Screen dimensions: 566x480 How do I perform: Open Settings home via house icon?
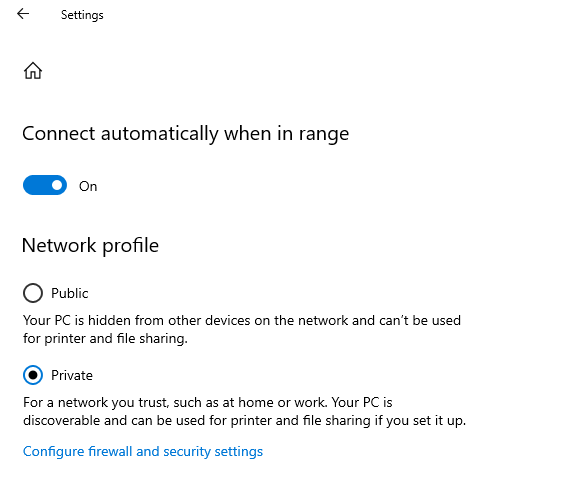(33, 70)
